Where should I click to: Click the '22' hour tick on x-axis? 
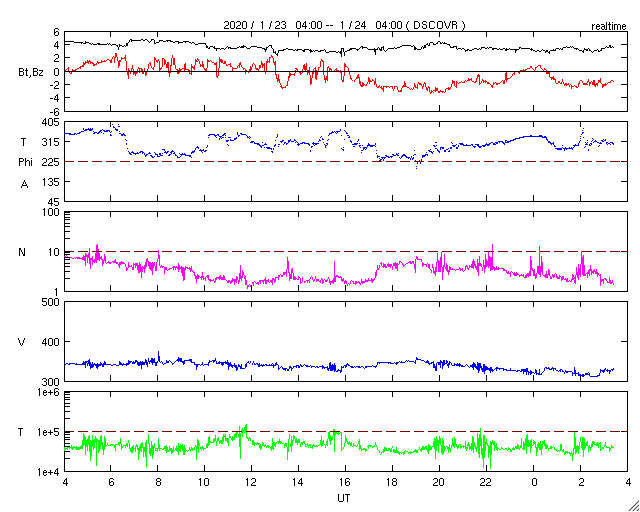point(487,483)
